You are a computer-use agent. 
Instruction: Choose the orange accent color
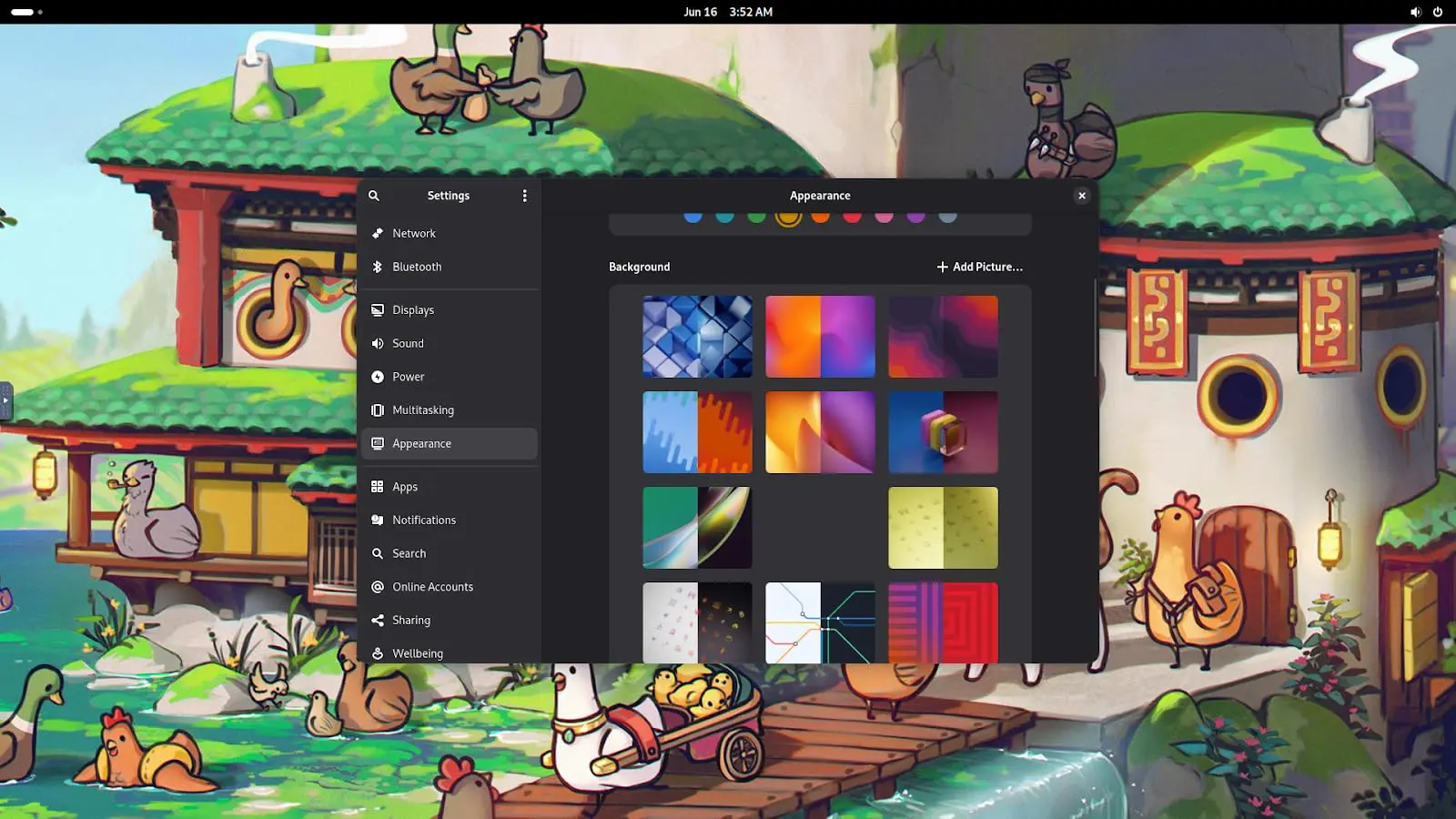(821, 217)
